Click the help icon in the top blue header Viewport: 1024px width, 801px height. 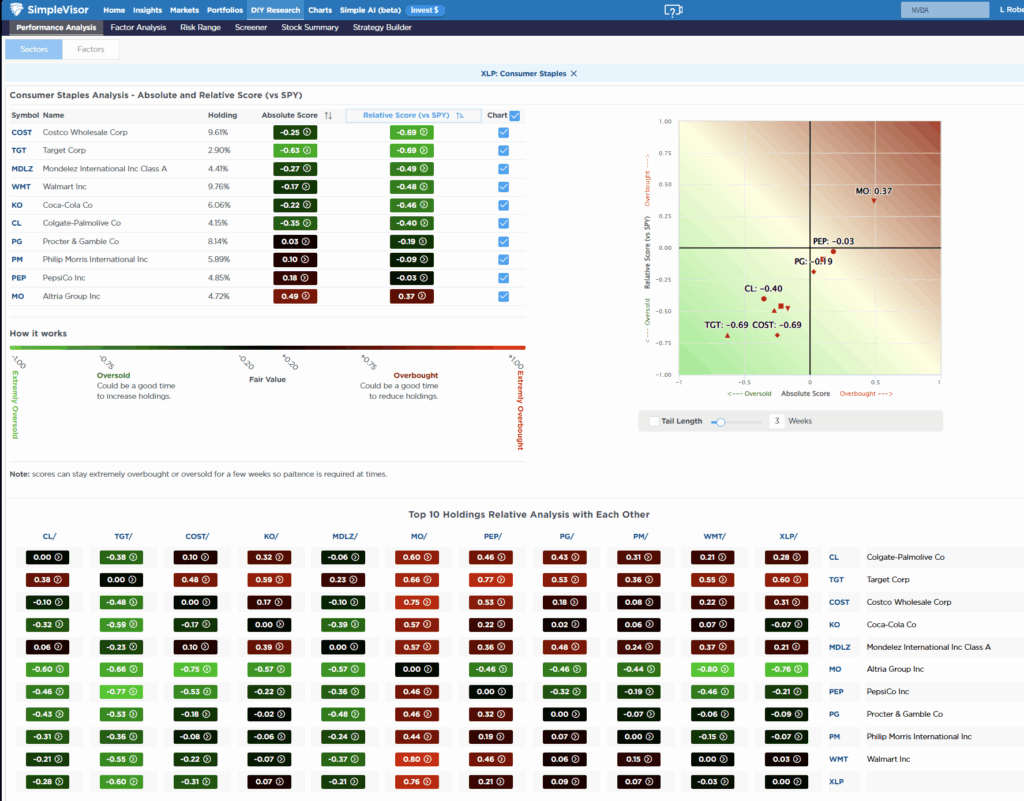tap(673, 10)
